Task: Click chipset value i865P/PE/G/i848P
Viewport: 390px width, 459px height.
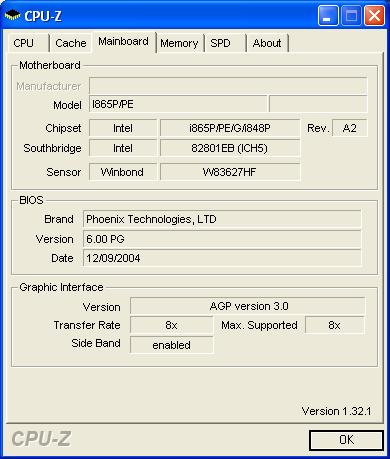Action: click(230, 128)
